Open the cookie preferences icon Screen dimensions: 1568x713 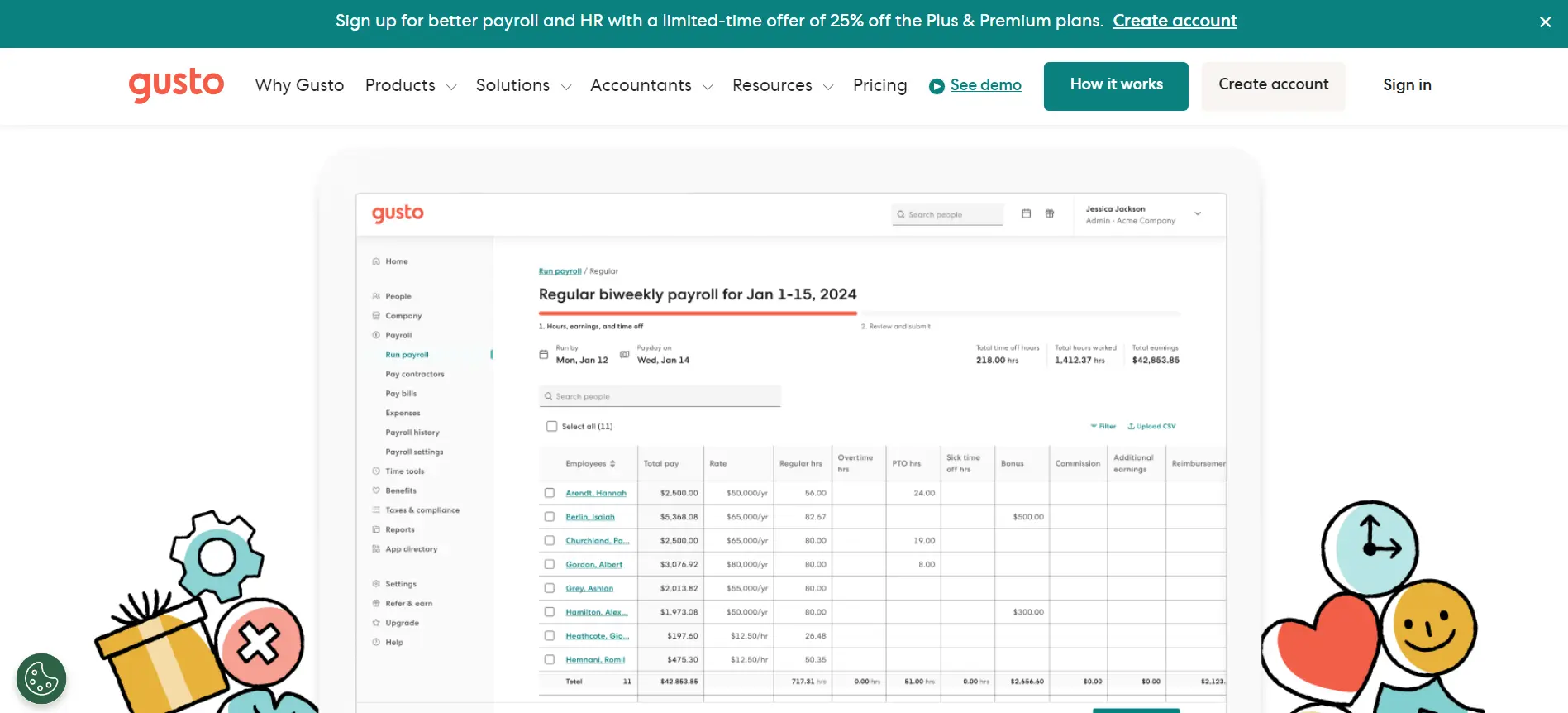41,679
